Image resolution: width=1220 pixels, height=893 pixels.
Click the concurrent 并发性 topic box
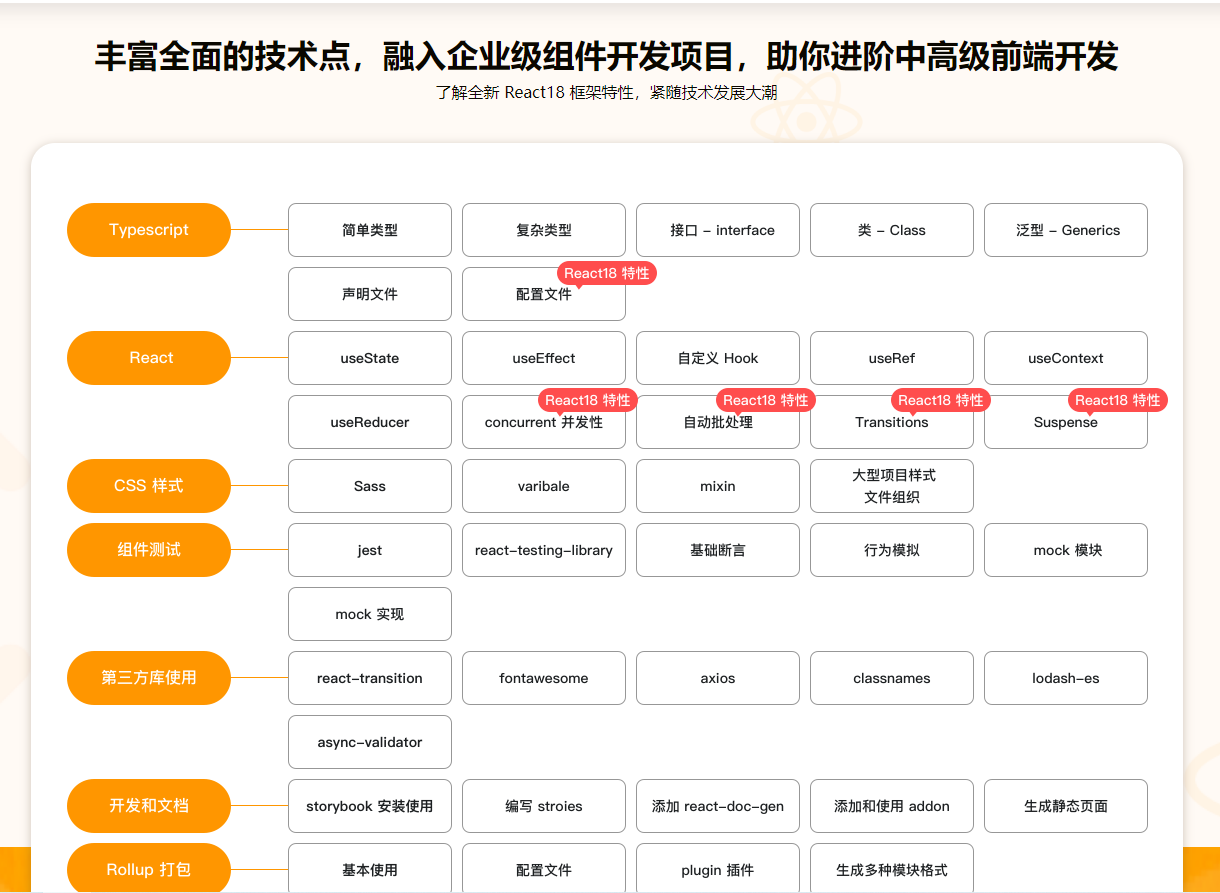tap(544, 423)
